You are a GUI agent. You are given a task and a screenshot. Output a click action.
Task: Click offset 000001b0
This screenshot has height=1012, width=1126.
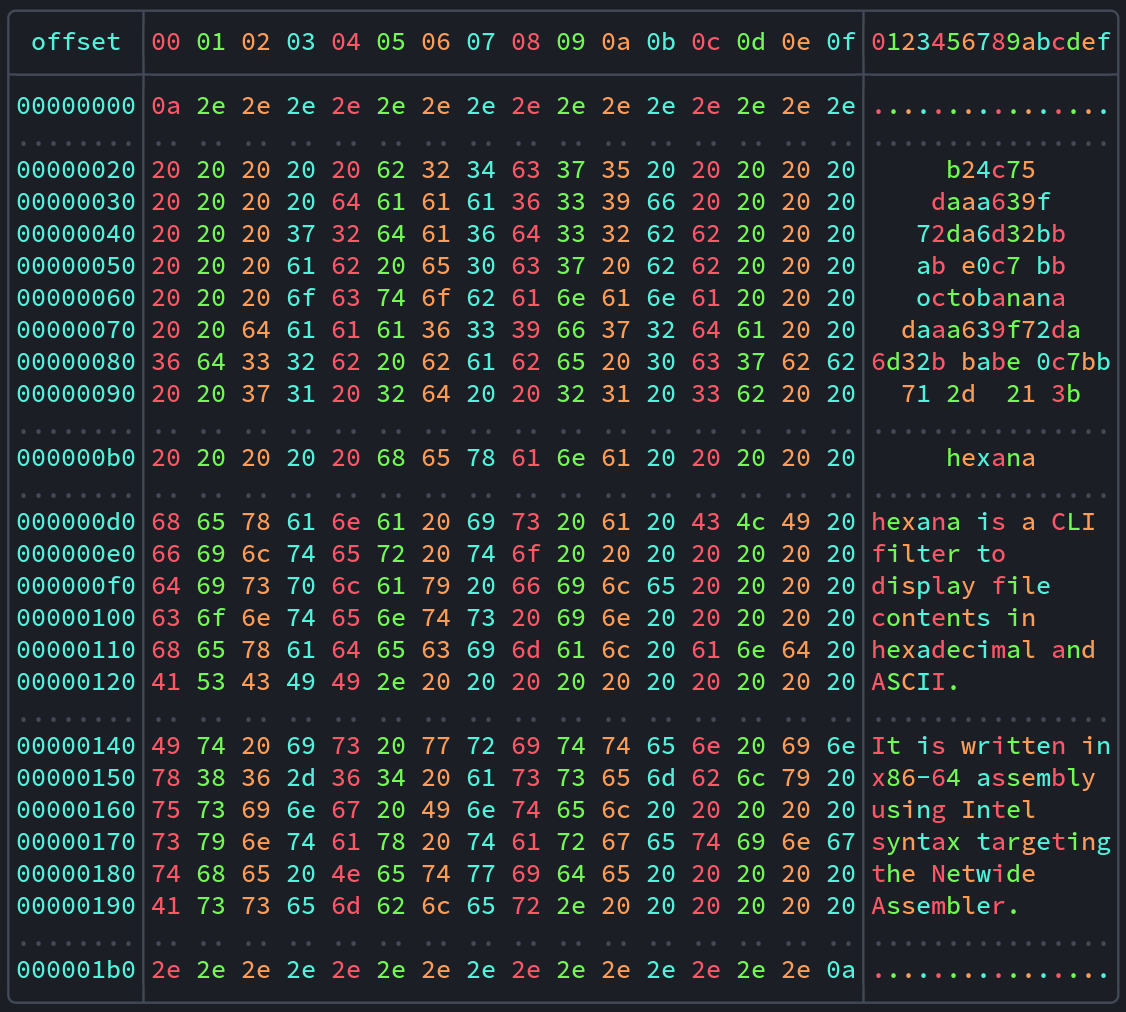pyautogui.click(x=76, y=970)
